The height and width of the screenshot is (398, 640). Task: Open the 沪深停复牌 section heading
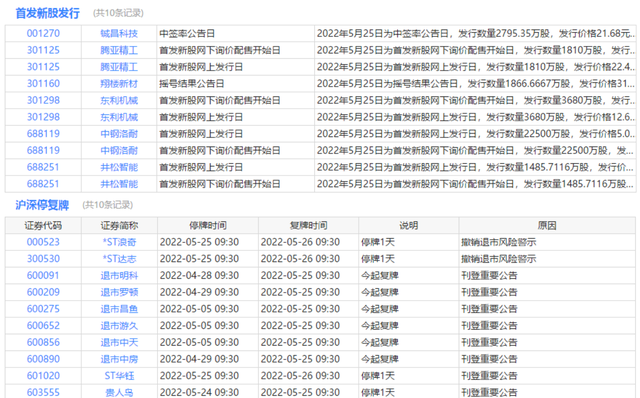[x=42, y=205]
